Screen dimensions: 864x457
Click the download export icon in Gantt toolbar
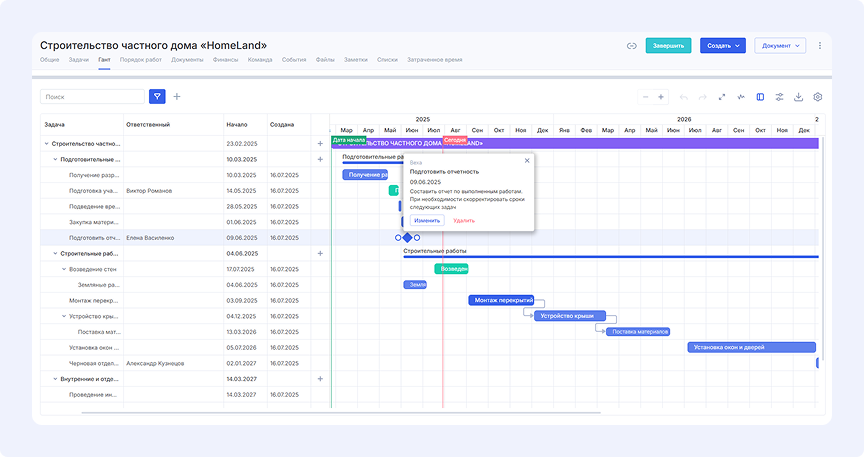point(798,97)
